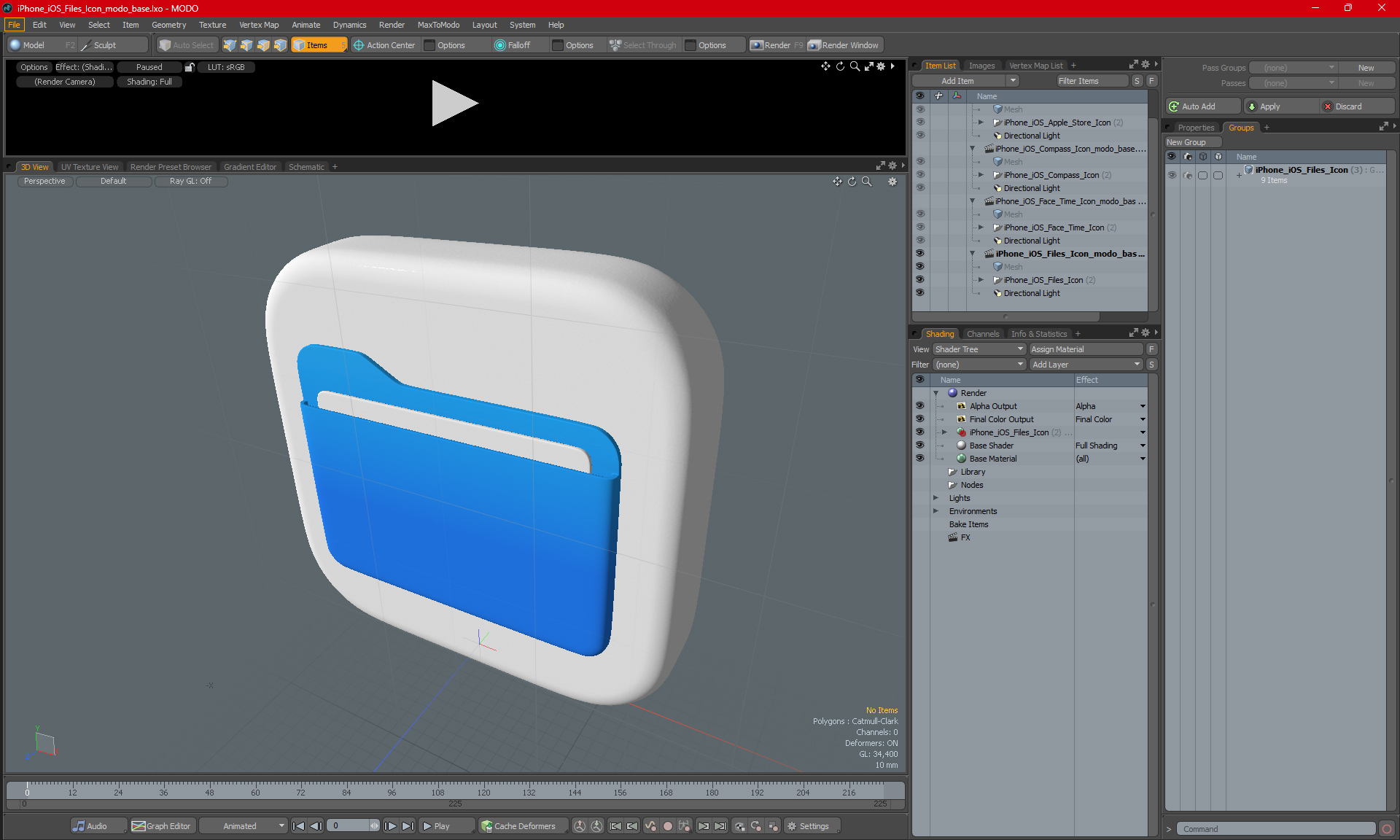Select Materials selection mode icon
Screen dimensions: 1400x840
tap(280, 45)
